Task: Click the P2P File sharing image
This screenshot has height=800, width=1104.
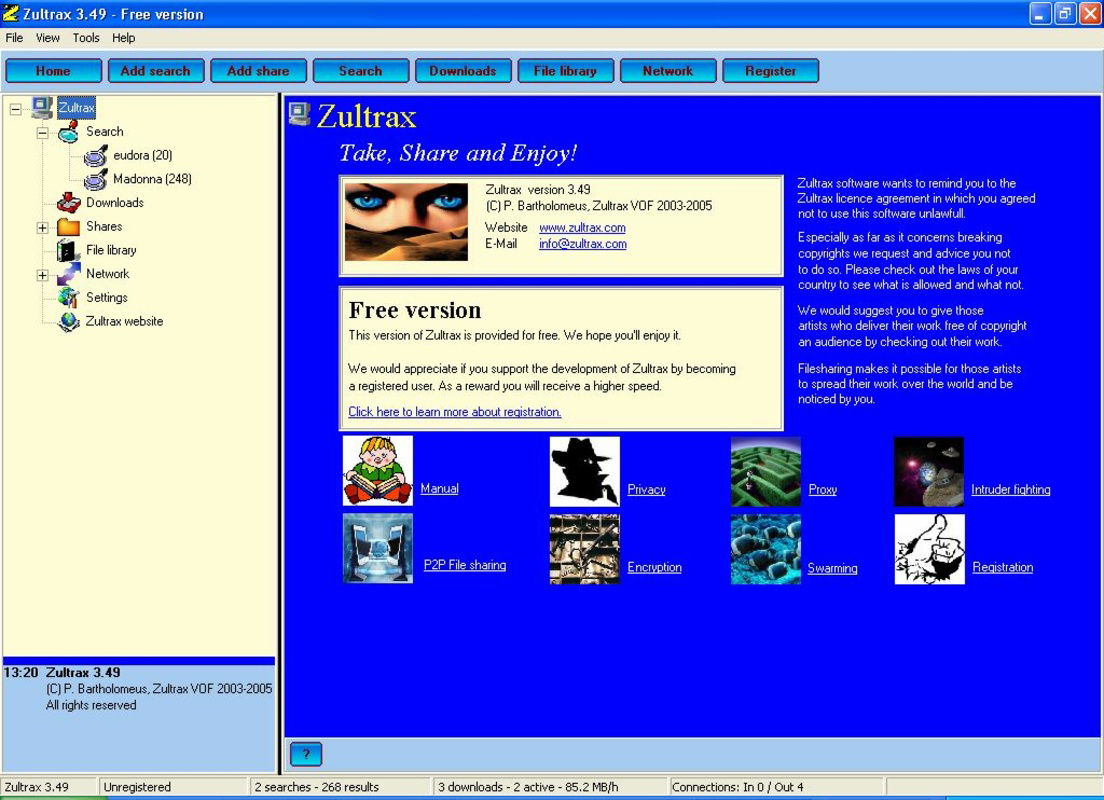Action: click(x=377, y=548)
